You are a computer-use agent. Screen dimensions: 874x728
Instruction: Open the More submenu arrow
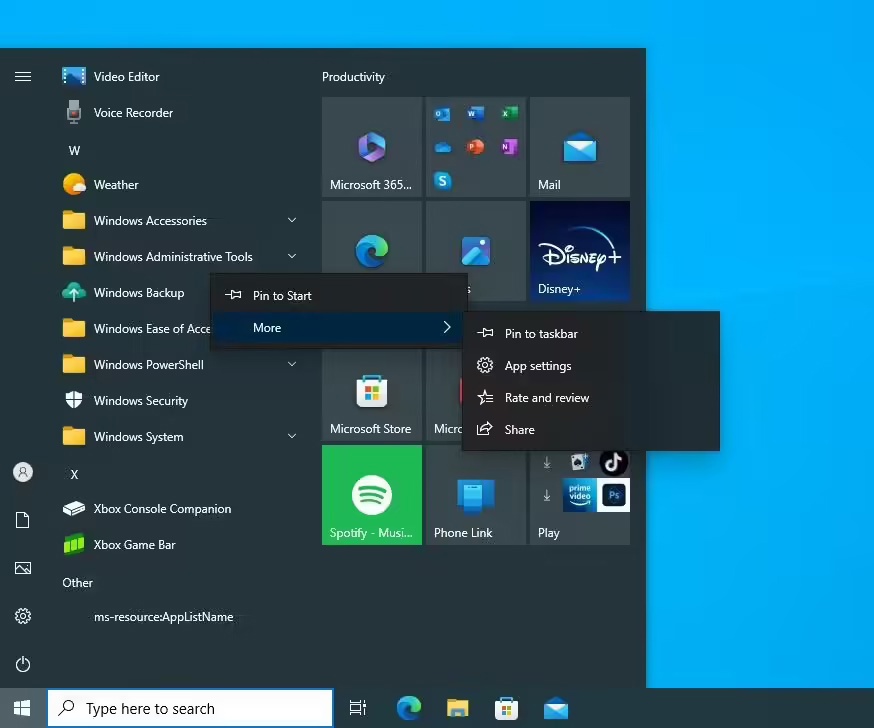[x=447, y=327]
